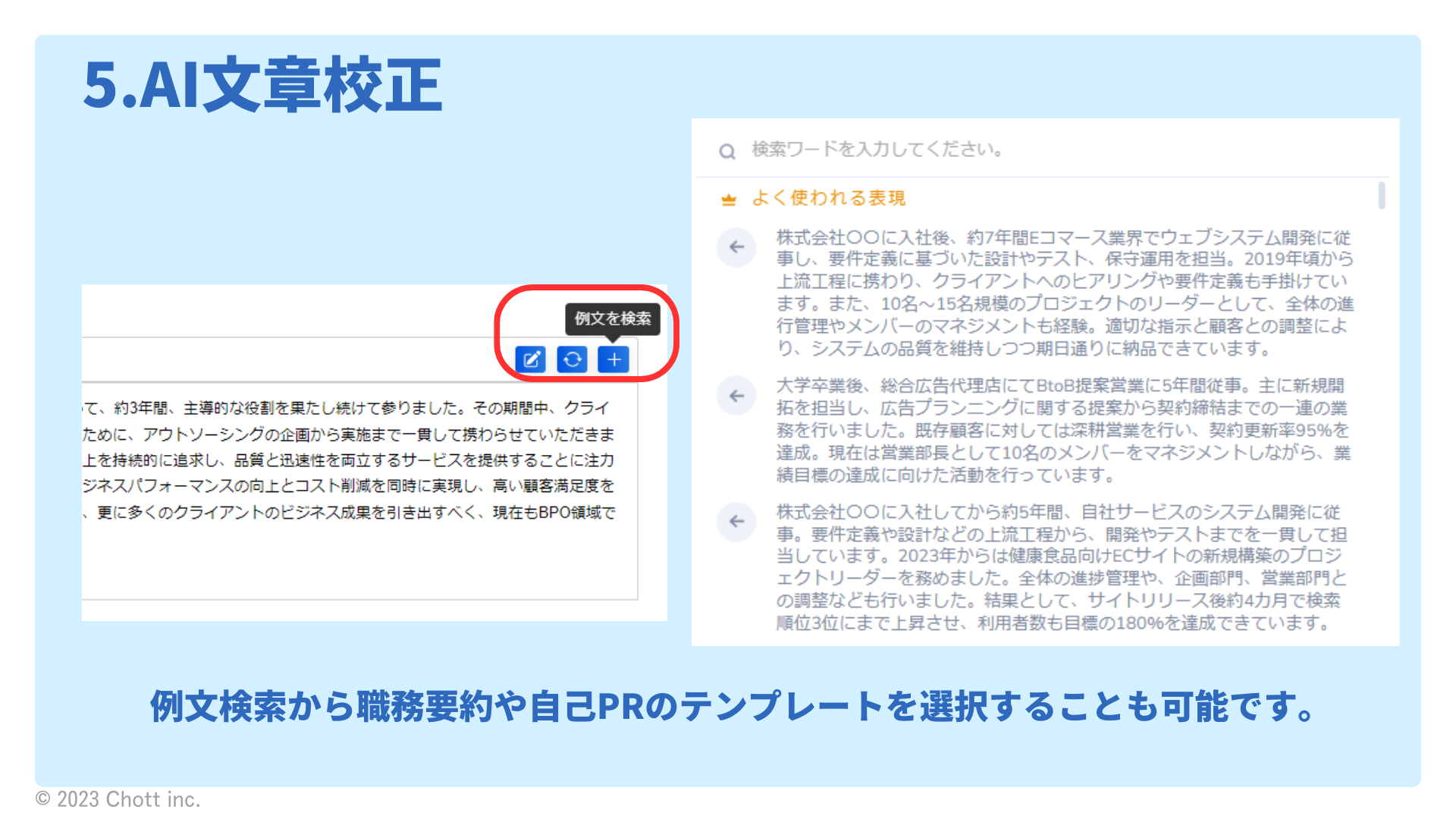Select the 株式会社〇〇に入社後 example text
Image resolution: width=1456 pixels, height=819 pixels.
[1065, 293]
